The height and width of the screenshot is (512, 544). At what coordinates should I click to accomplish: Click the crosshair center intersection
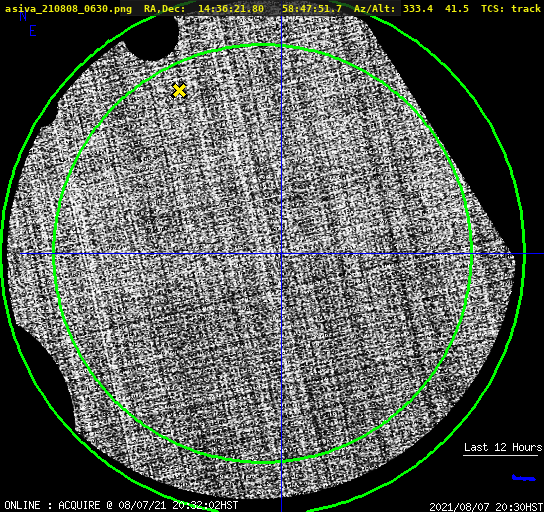281,254
